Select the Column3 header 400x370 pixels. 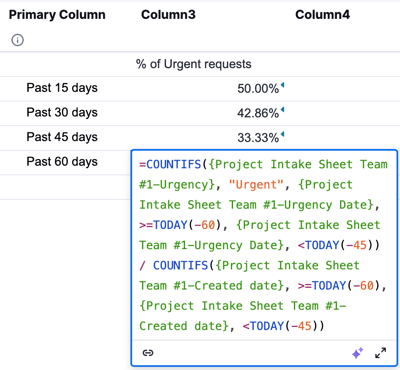tap(168, 15)
